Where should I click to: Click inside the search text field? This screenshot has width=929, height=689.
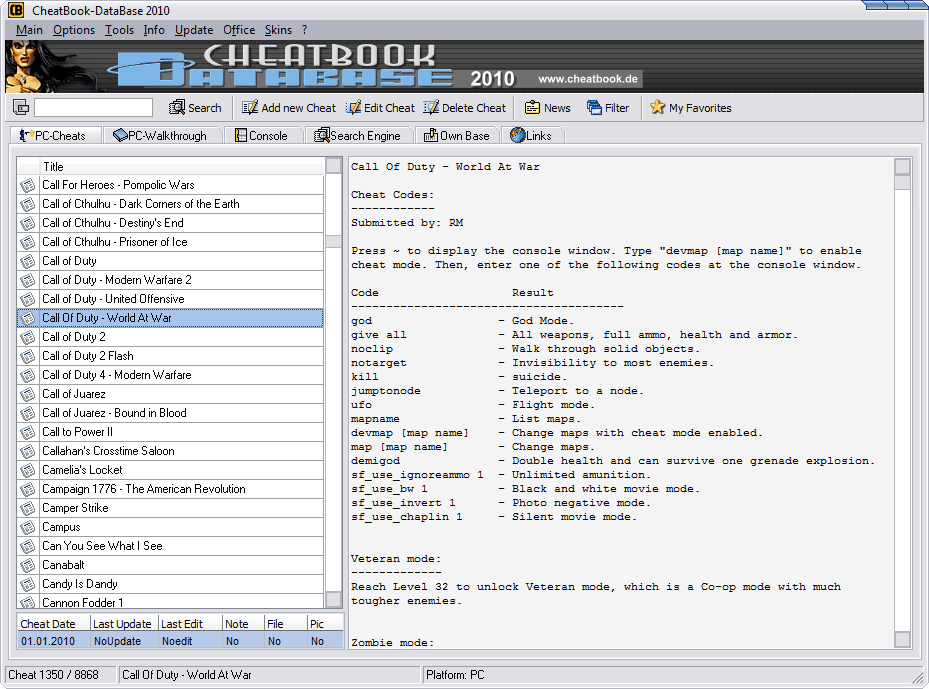94,108
